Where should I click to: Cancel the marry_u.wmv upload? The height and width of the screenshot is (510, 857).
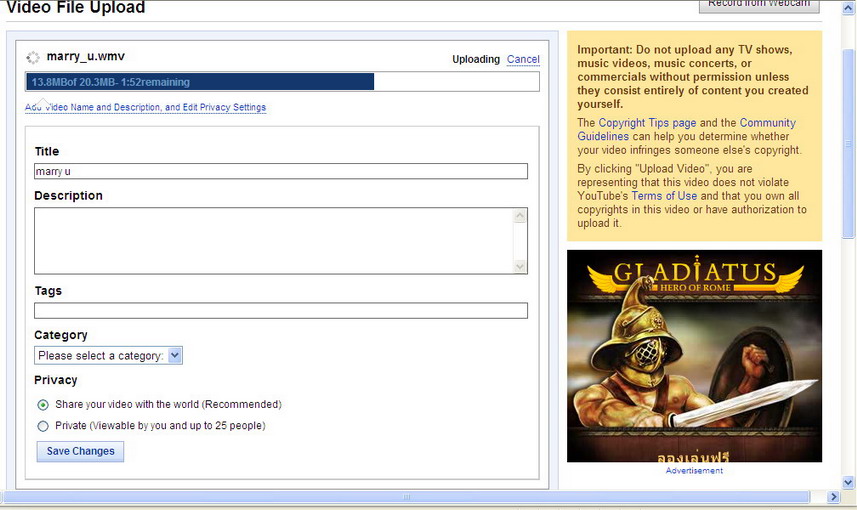(523, 59)
